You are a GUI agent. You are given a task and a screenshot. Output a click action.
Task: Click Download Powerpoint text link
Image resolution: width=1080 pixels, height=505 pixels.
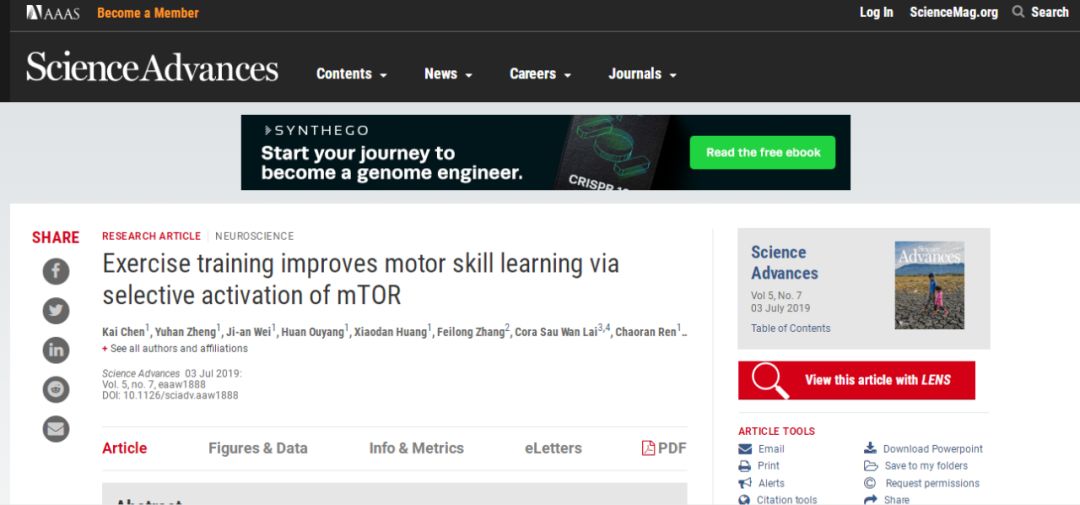933,449
